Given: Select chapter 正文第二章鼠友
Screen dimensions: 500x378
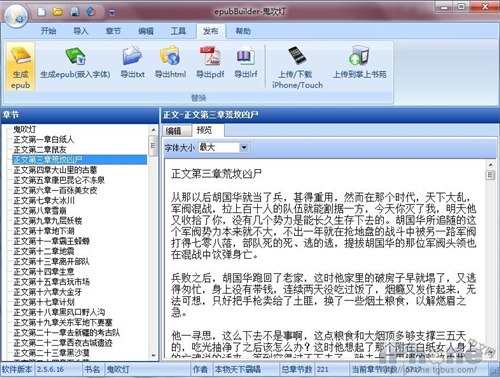Looking at the screenshot, I should coord(40,150).
